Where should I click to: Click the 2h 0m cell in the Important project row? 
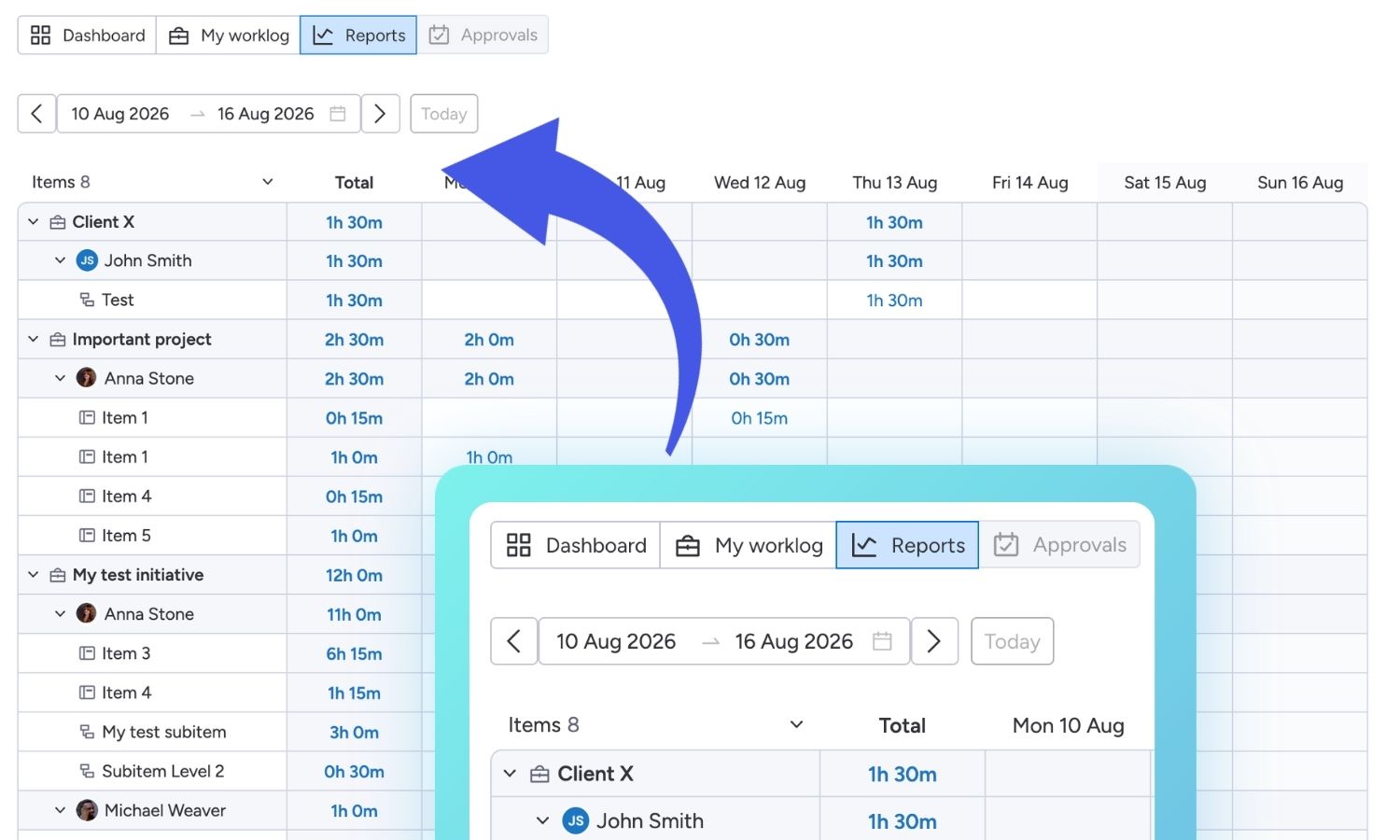click(489, 340)
